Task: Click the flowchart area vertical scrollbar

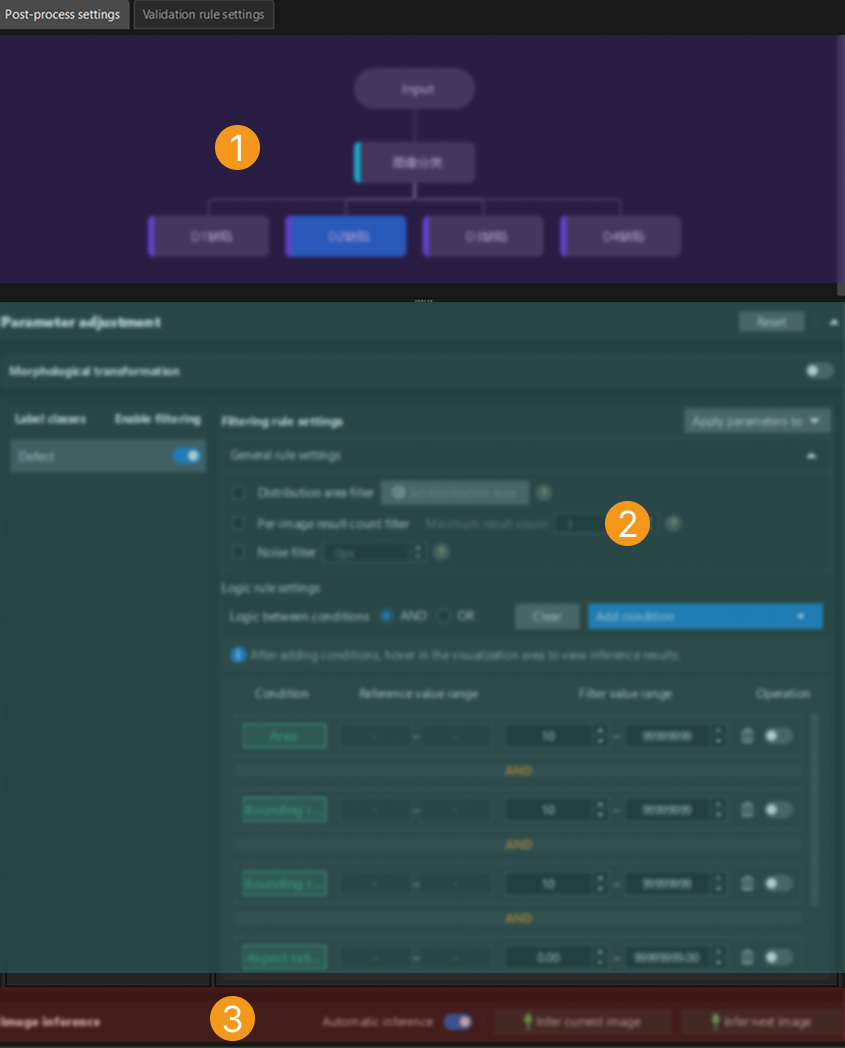Action: (x=840, y=165)
